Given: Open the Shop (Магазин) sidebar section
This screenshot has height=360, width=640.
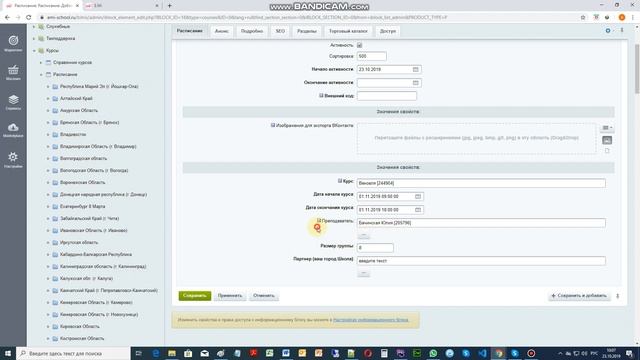Looking at the screenshot, I should [x=13, y=72].
